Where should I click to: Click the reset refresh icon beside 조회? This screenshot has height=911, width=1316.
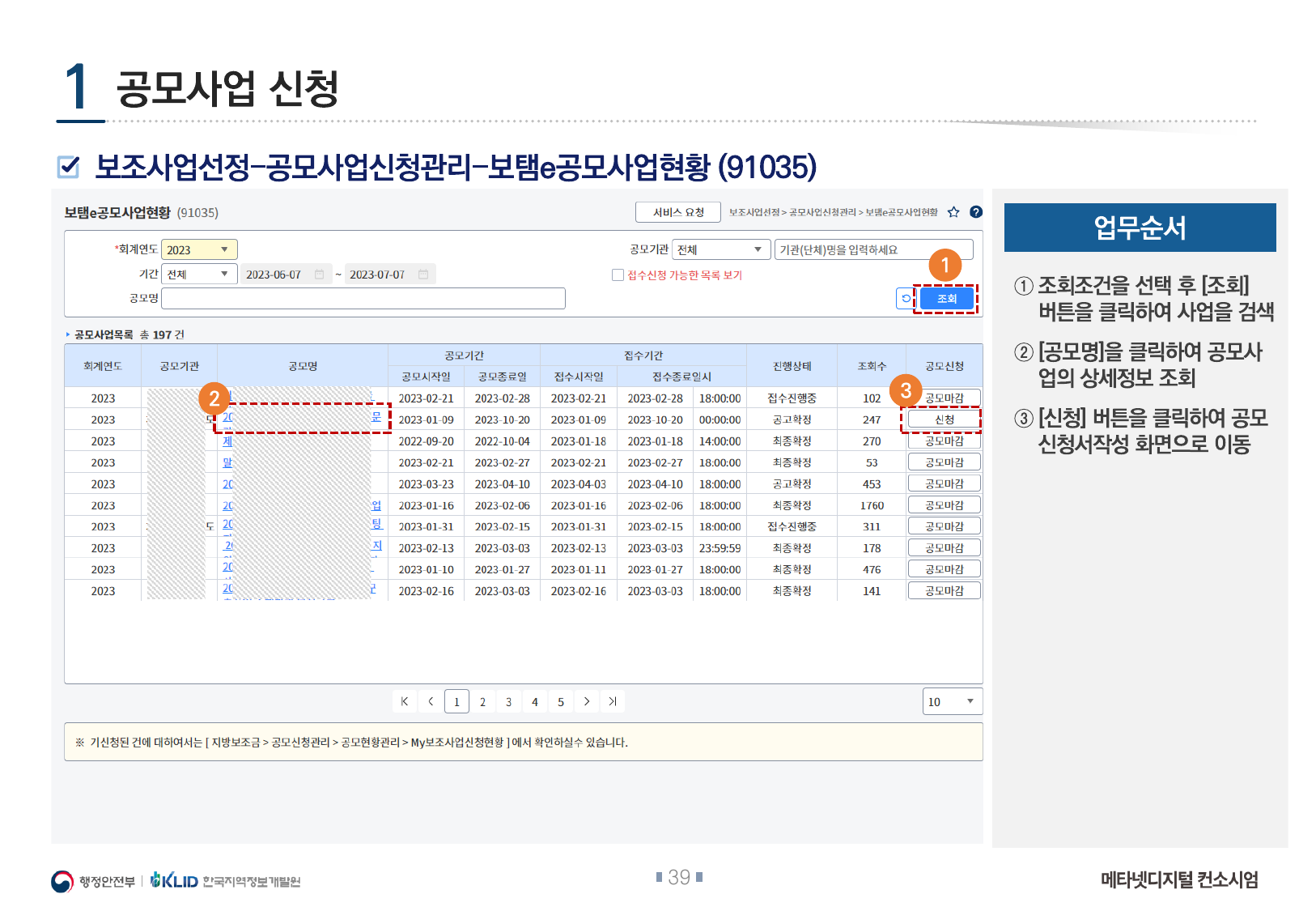pos(906,299)
